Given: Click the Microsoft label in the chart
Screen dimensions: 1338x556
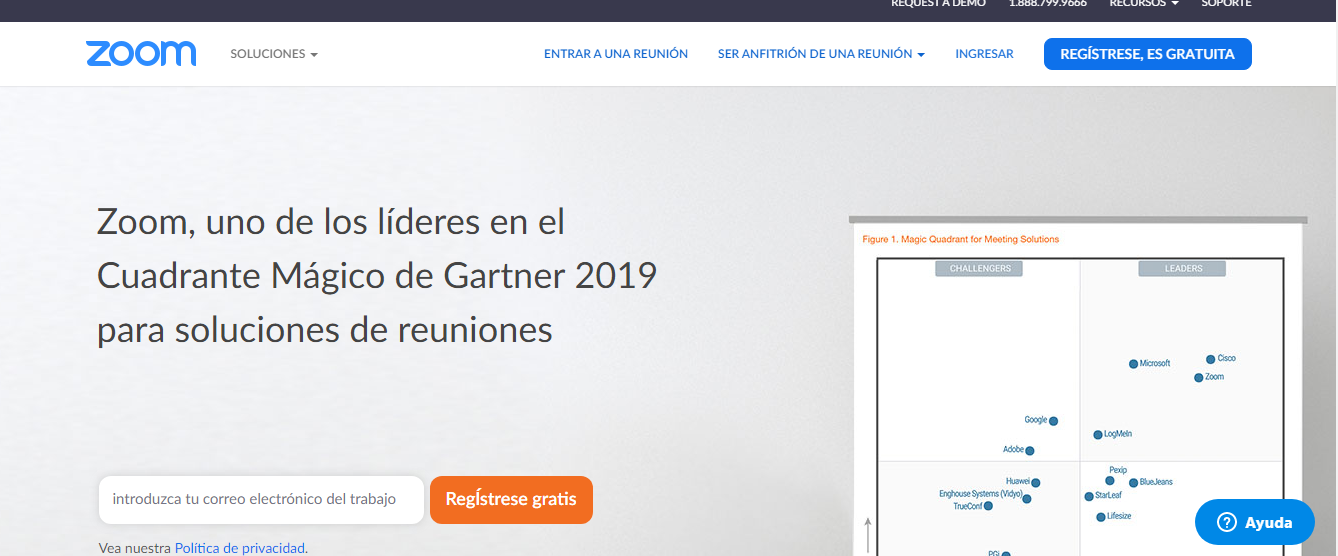Looking at the screenshot, I should click(x=1155, y=363).
